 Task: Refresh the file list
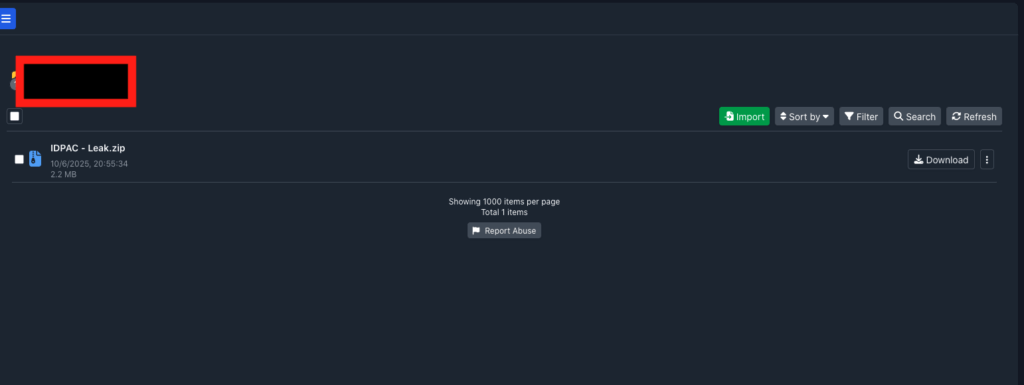tap(974, 116)
